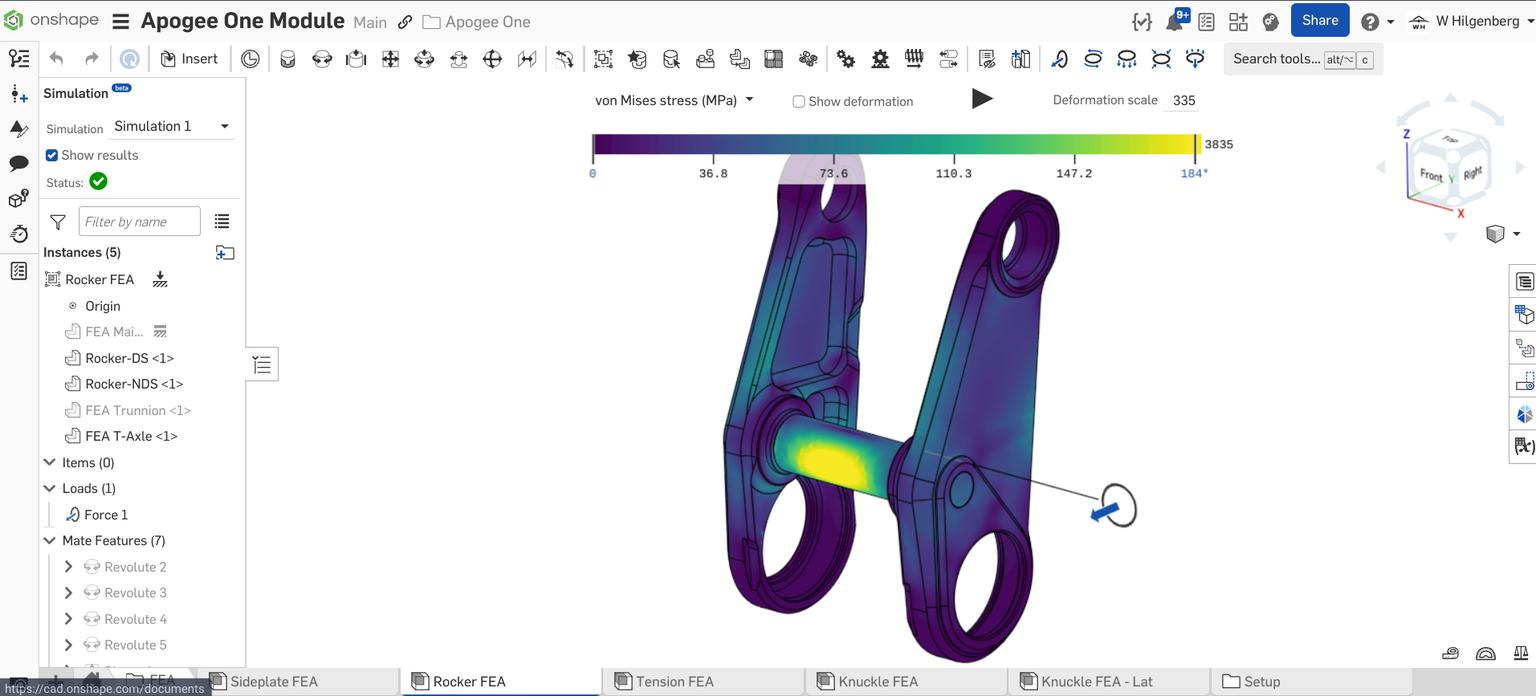Click the Share button

tap(1319, 19)
